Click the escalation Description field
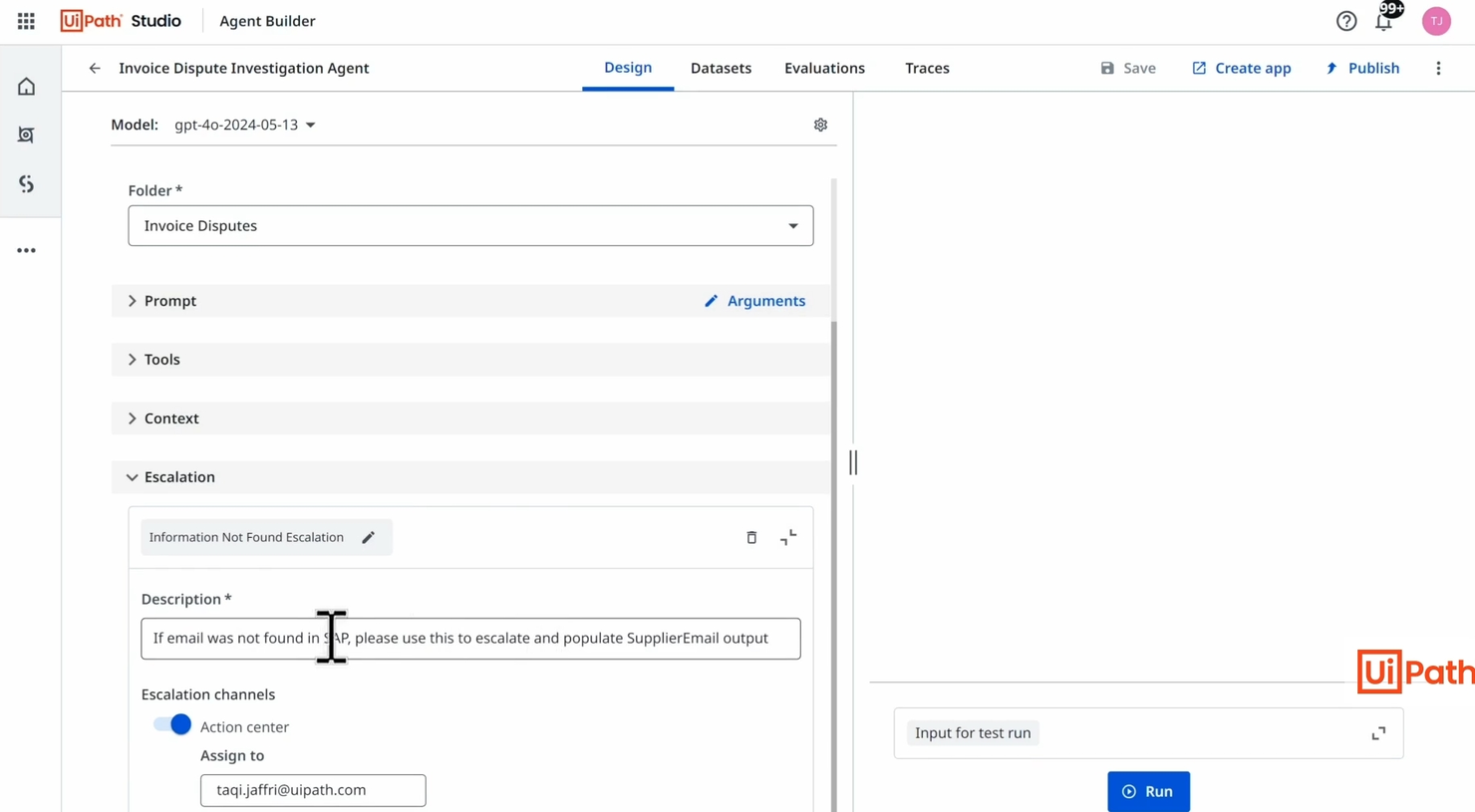This screenshot has width=1475, height=812. tap(470, 639)
